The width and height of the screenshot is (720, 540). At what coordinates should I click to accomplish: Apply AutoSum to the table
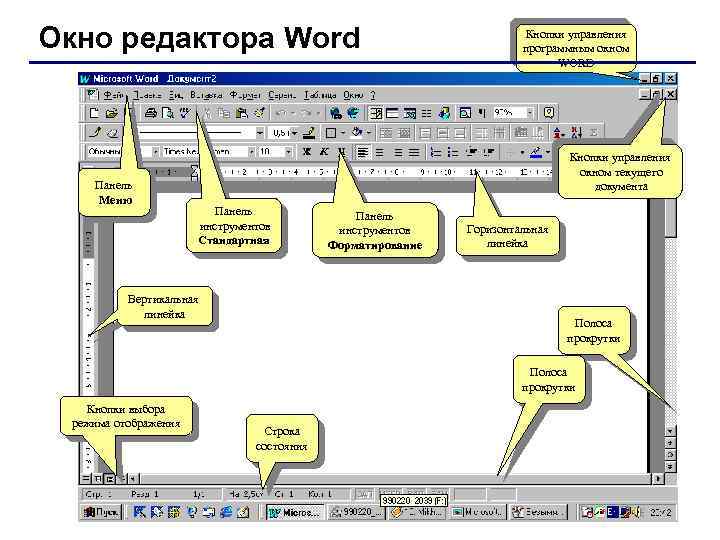(x=594, y=133)
